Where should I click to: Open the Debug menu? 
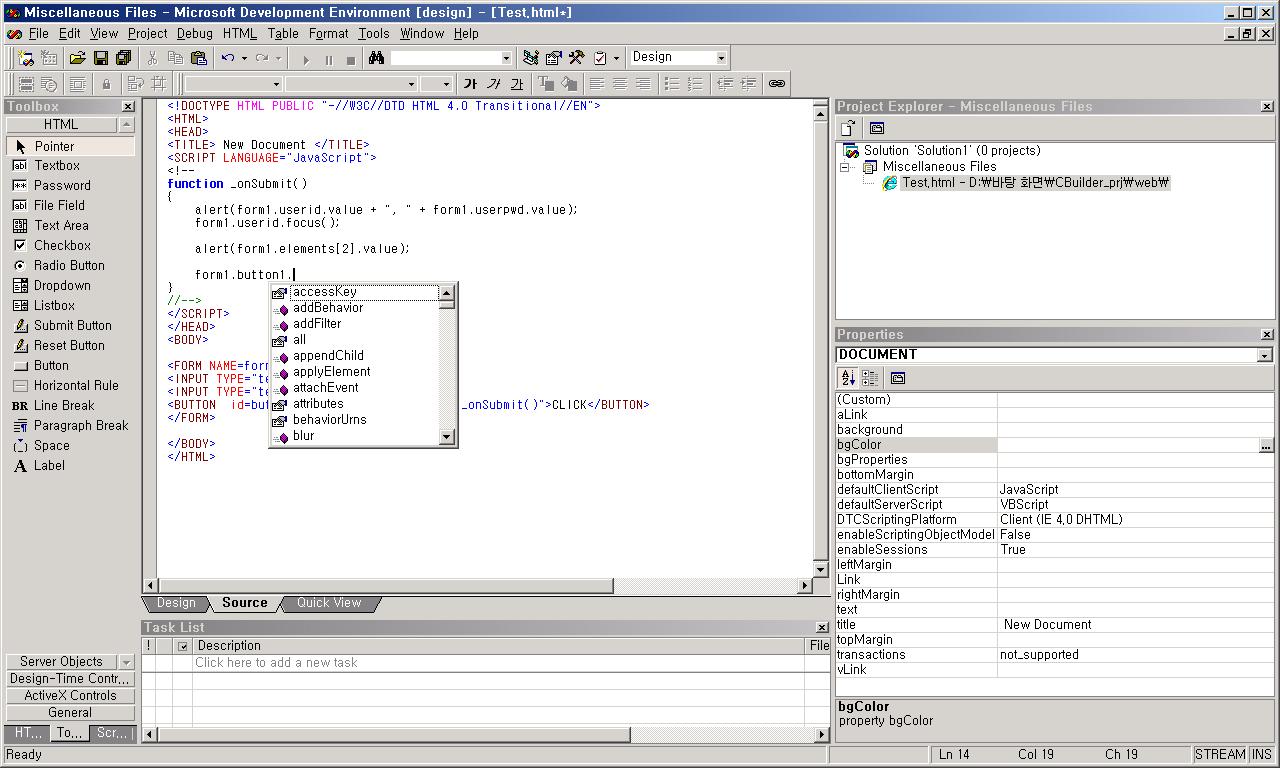pyautogui.click(x=194, y=33)
